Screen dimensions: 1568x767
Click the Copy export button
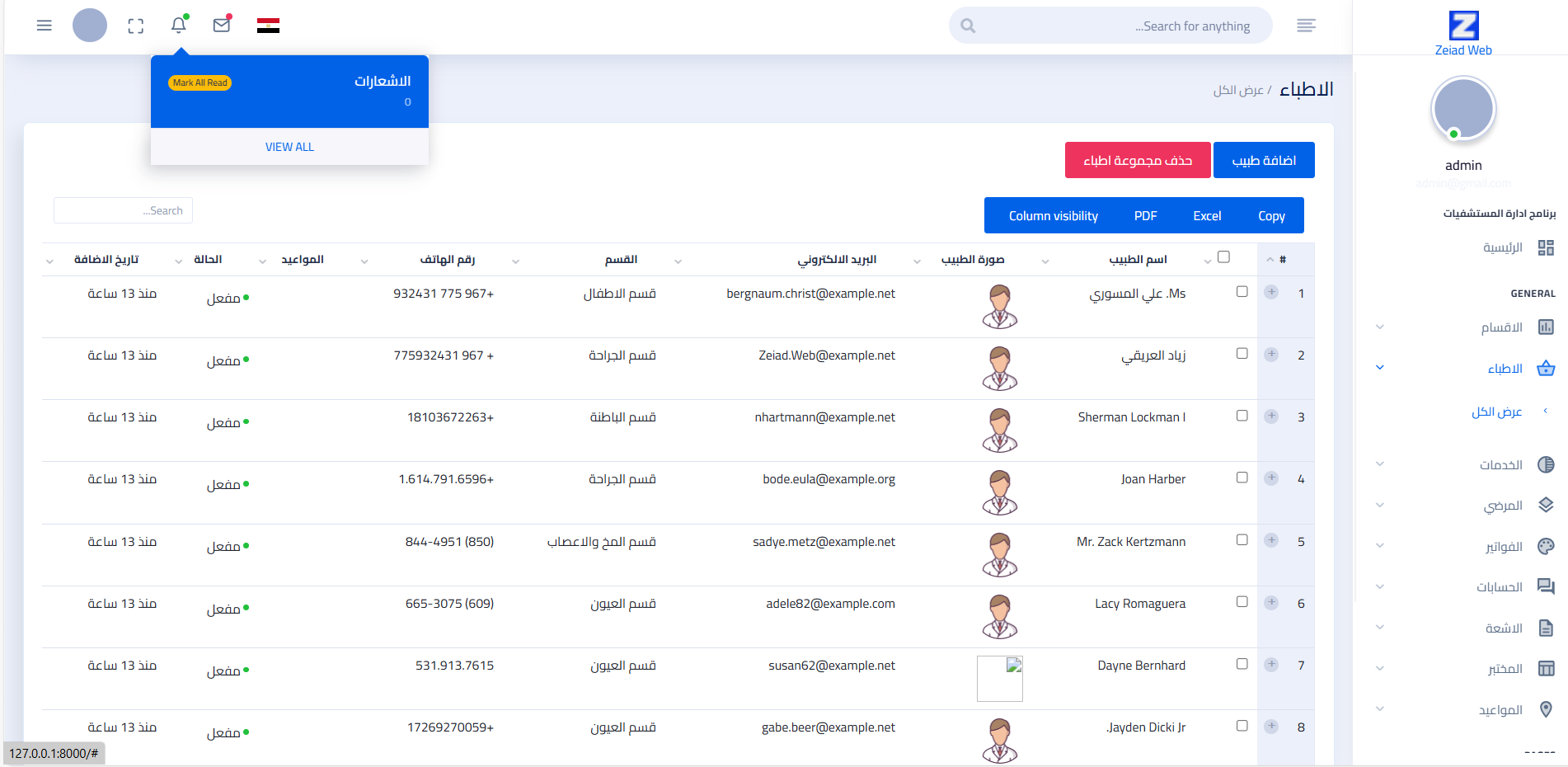(x=1271, y=216)
